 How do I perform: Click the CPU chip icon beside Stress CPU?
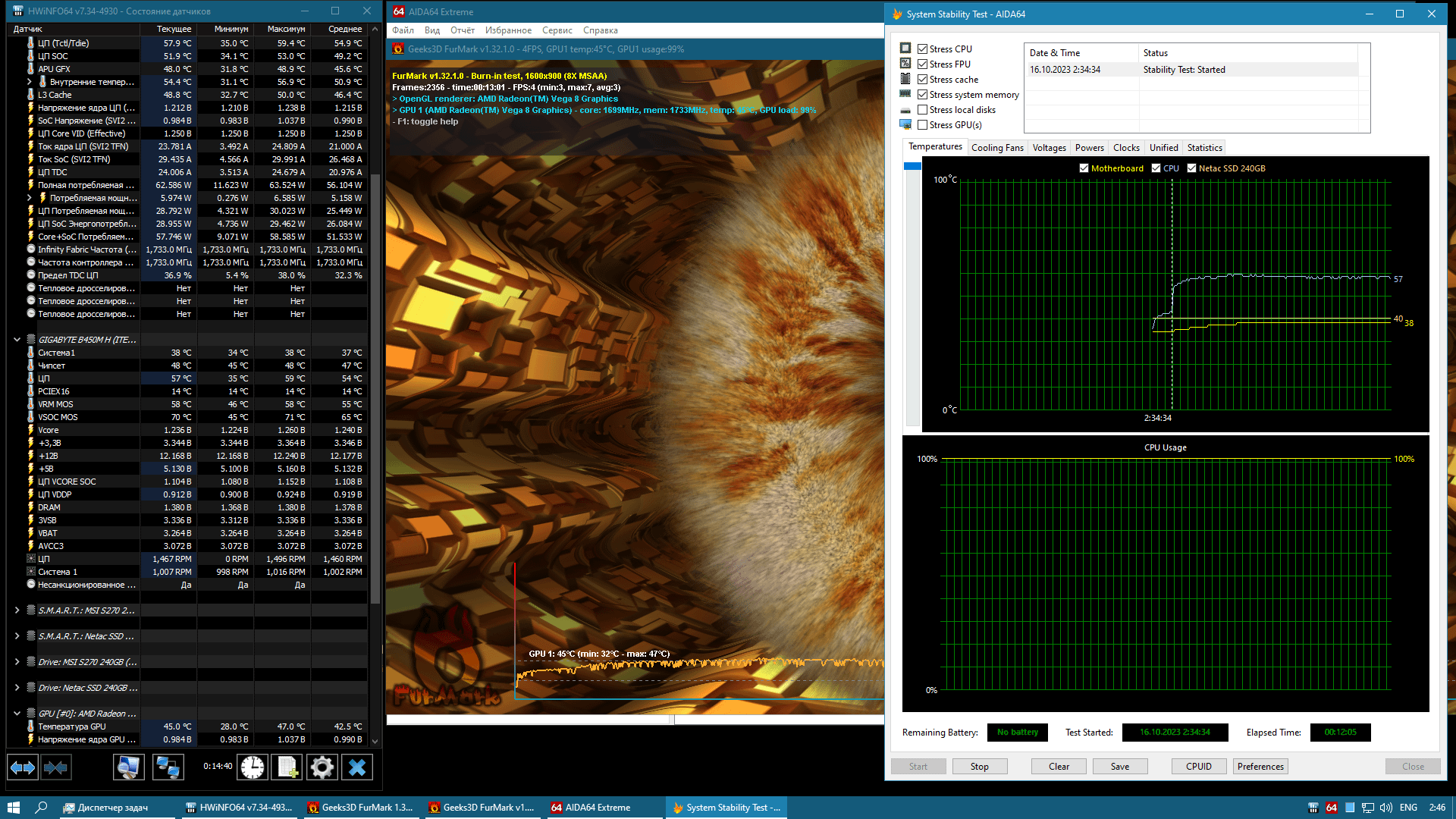[905, 49]
